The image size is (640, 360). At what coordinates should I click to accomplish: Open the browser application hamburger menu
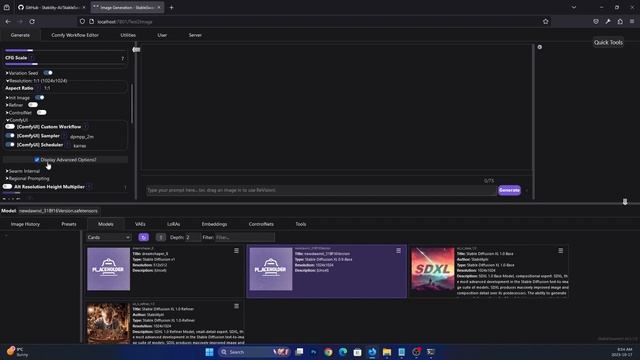click(632, 22)
